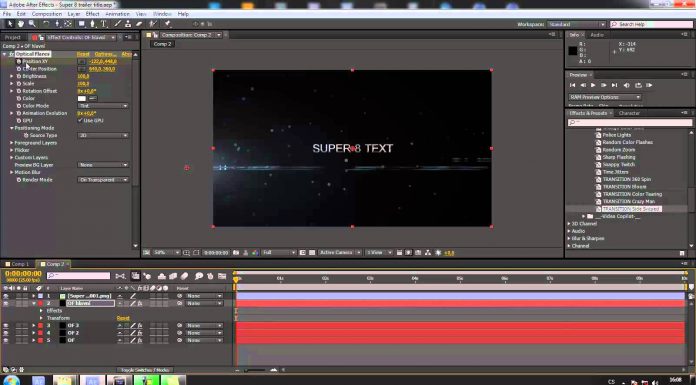
Task: Click the white Color swatch
Action: tap(82, 98)
